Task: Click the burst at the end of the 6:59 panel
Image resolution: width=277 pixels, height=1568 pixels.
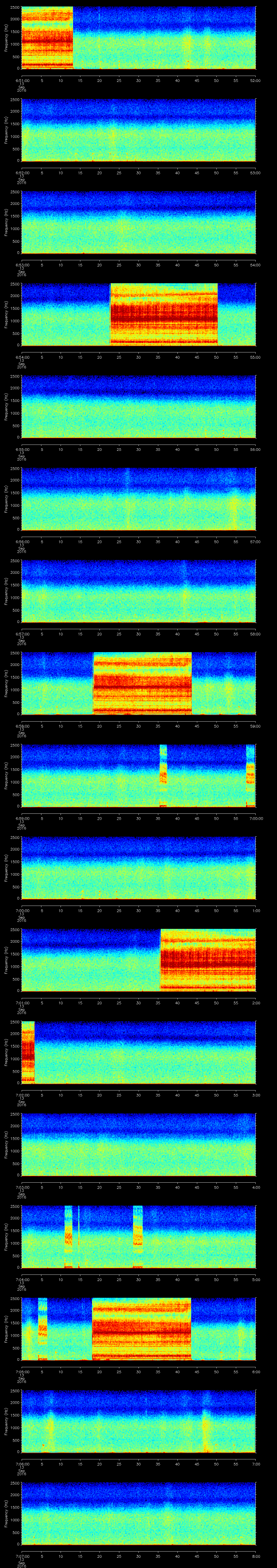Action: coord(250,775)
